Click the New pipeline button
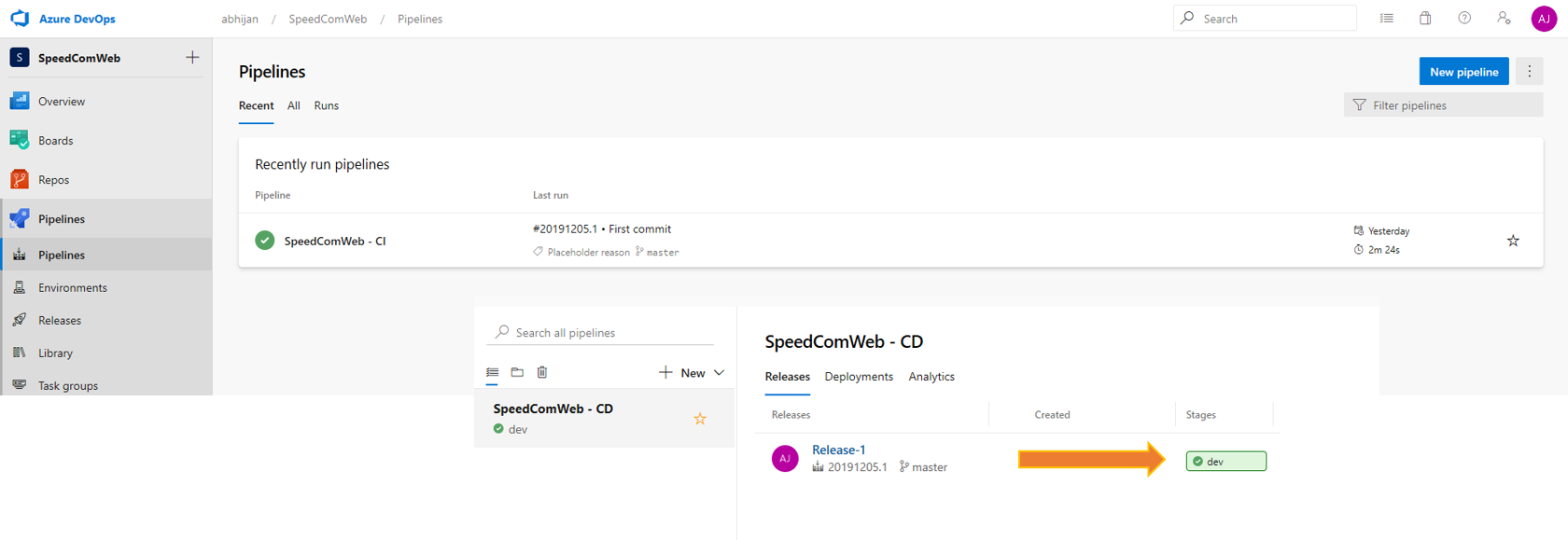The image size is (1568, 540). click(x=1463, y=72)
